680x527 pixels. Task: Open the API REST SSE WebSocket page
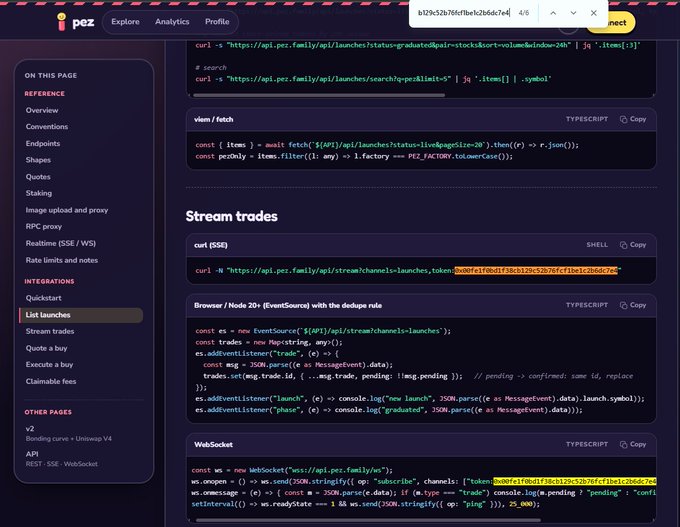tap(62, 458)
